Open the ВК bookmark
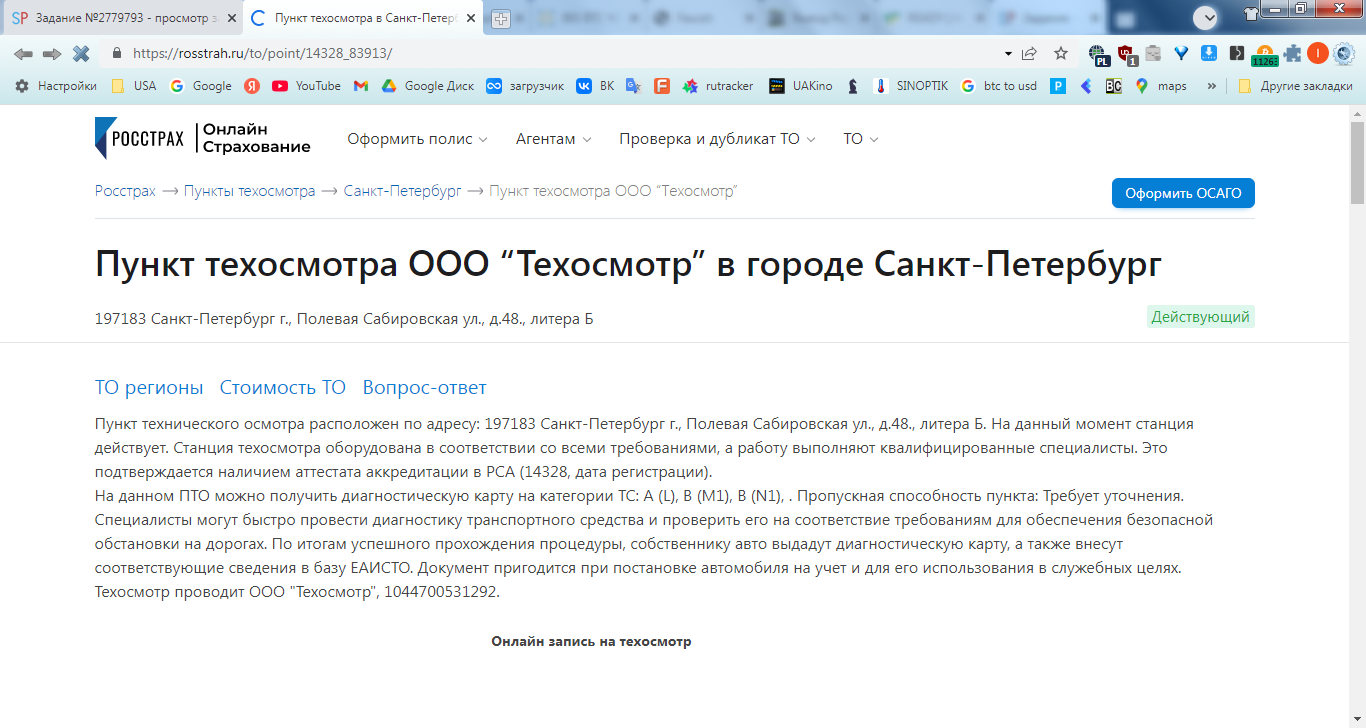 pyautogui.click(x=596, y=86)
